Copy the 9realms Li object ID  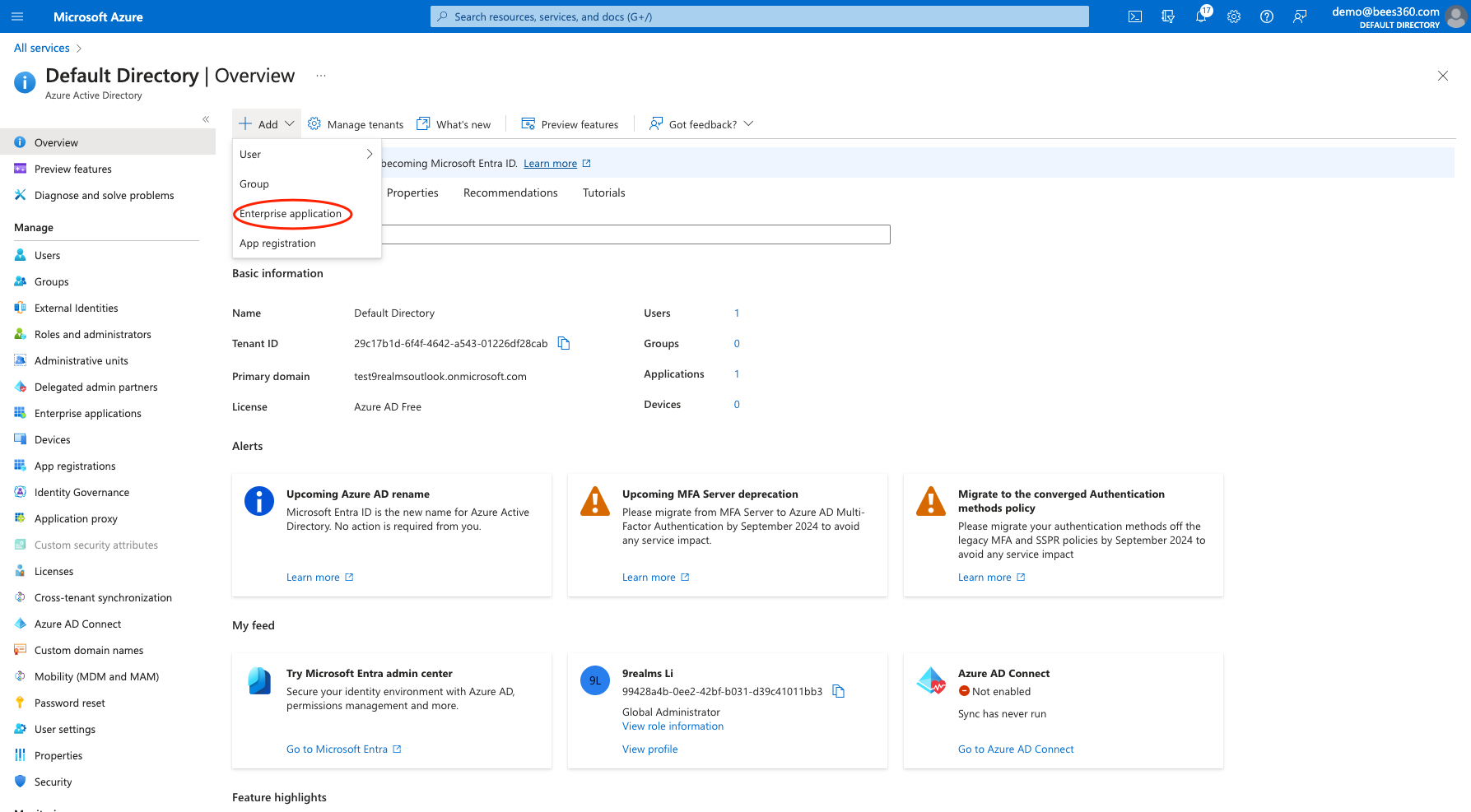click(x=839, y=691)
